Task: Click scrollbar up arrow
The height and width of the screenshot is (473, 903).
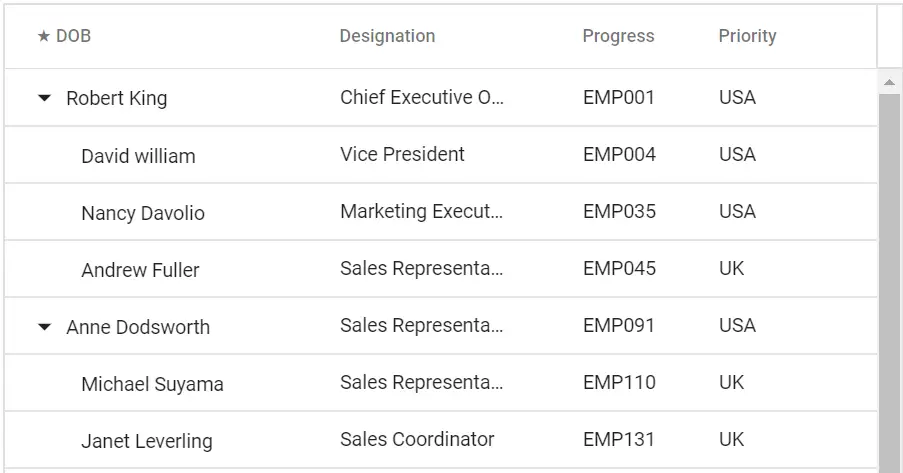Action: (x=889, y=82)
